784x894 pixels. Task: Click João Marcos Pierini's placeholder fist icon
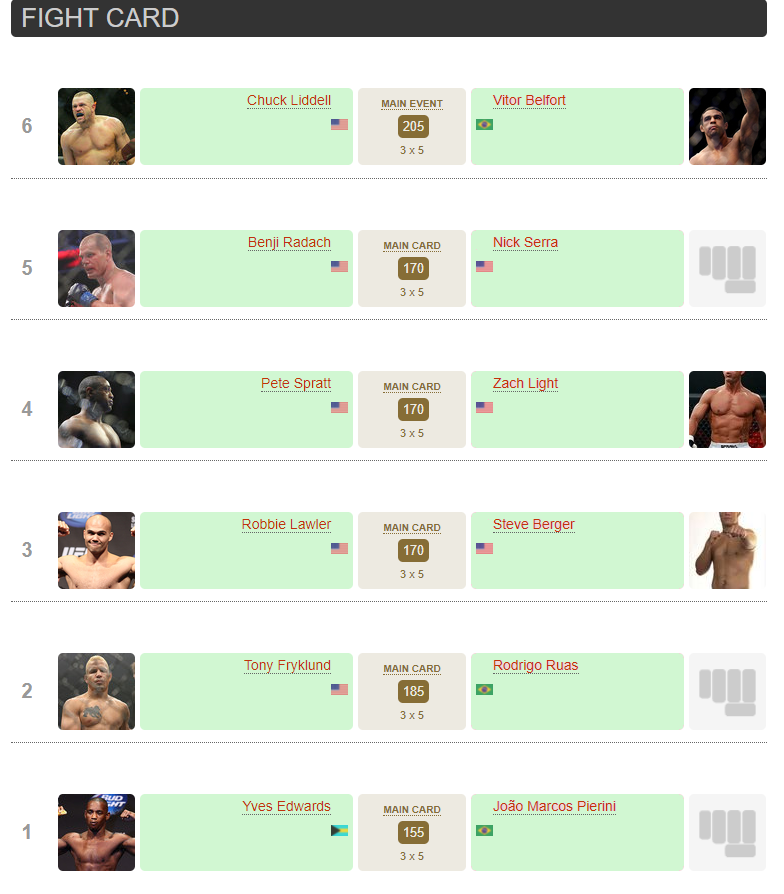727,832
